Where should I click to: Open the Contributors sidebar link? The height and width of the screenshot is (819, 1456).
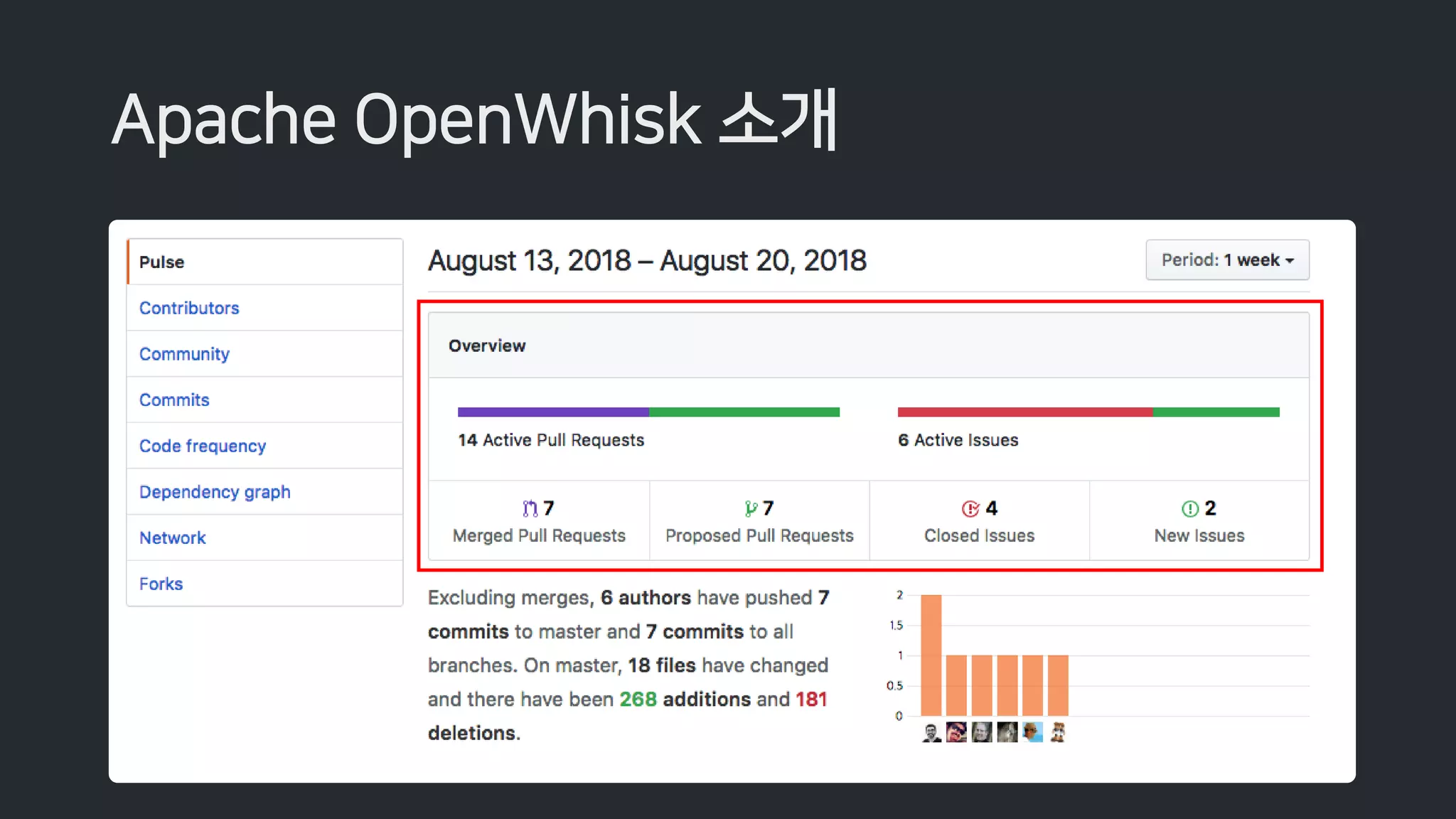point(189,308)
